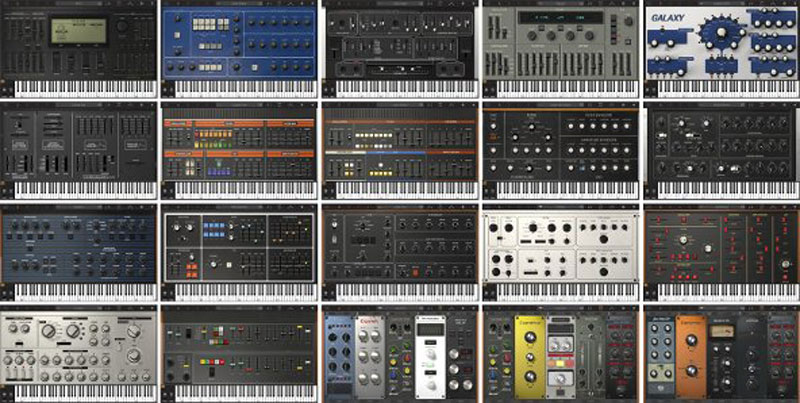Click the piano keyboard under the Galaxy synth
Viewport: 800px width, 403px height.
[729, 89]
